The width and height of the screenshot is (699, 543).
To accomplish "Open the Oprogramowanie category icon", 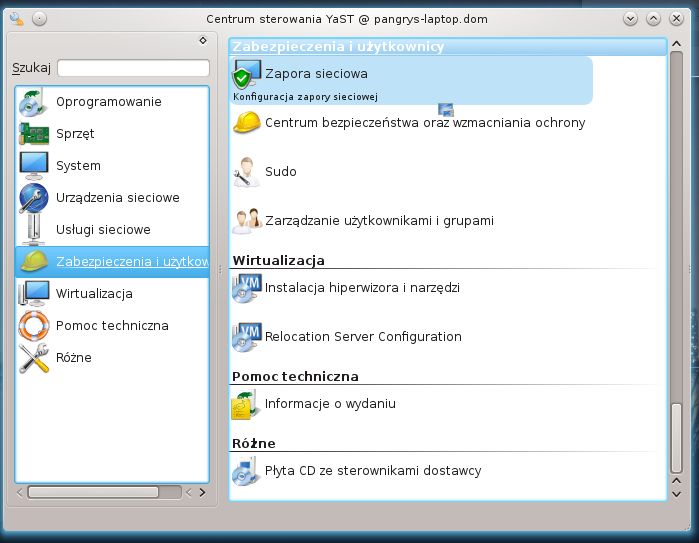I will [x=33, y=102].
